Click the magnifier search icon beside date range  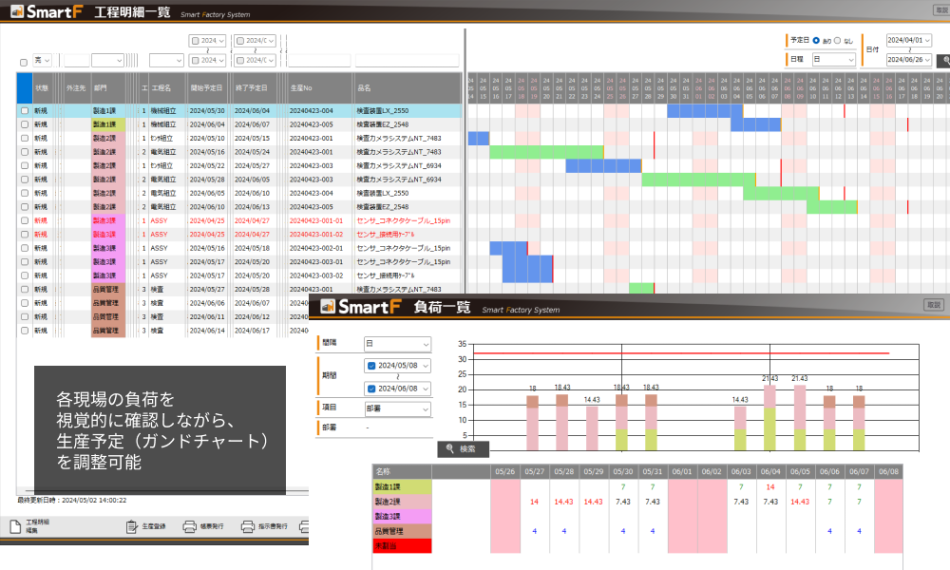[x=942, y=60]
